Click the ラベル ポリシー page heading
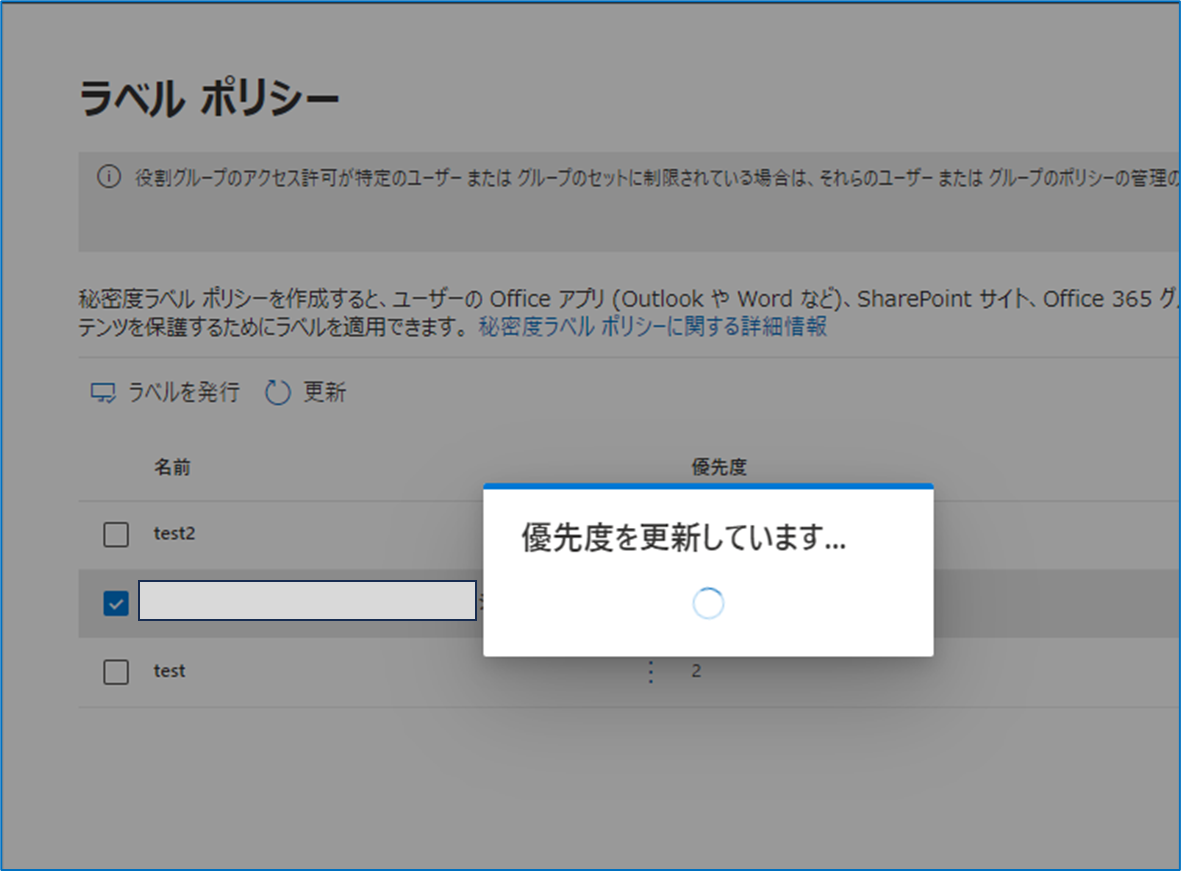The width and height of the screenshot is (1181, 871). pyautogui.click(x=209, y=99)
